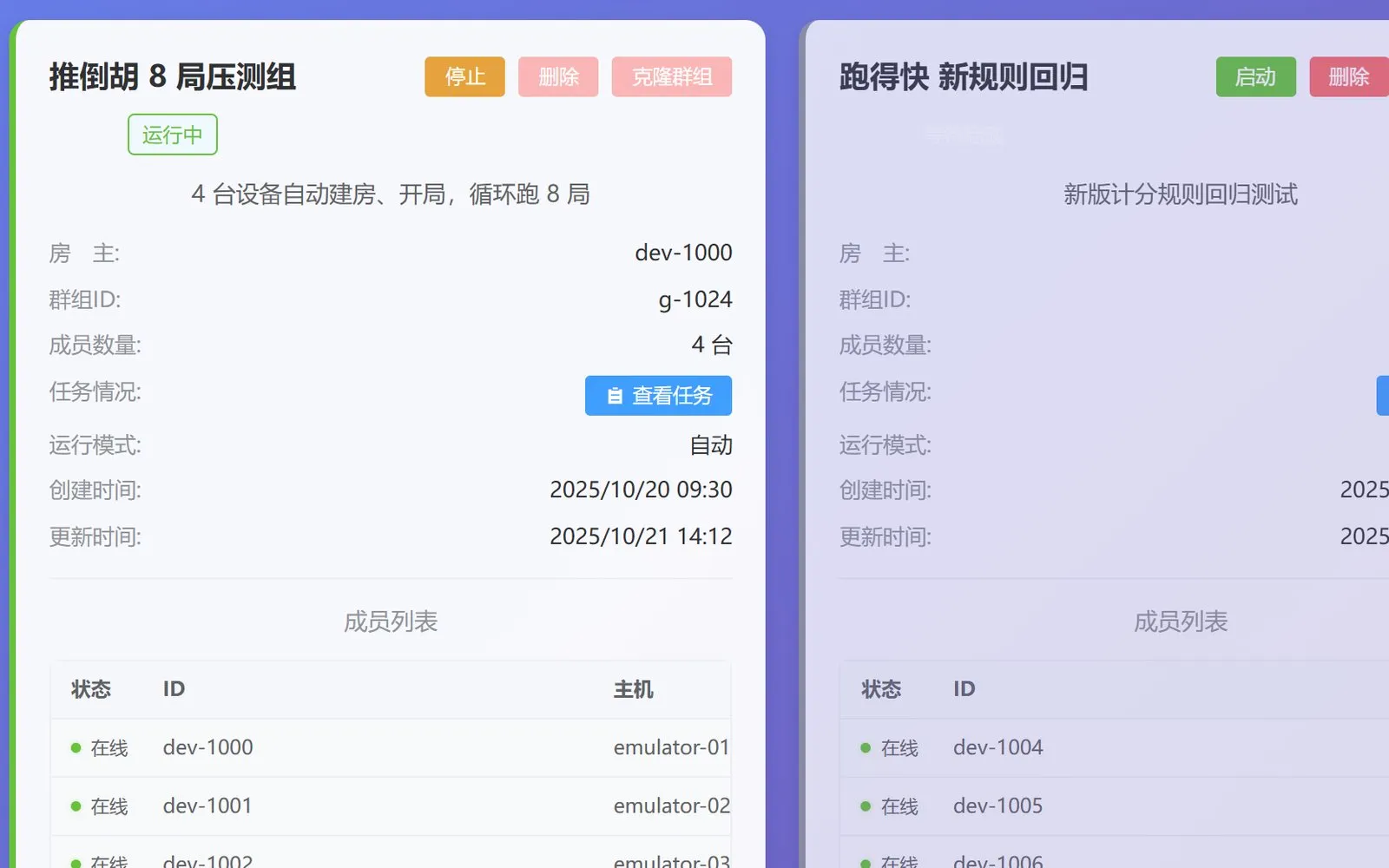Select the card title 推倒胡 8 局压测组

click(173, 76)
